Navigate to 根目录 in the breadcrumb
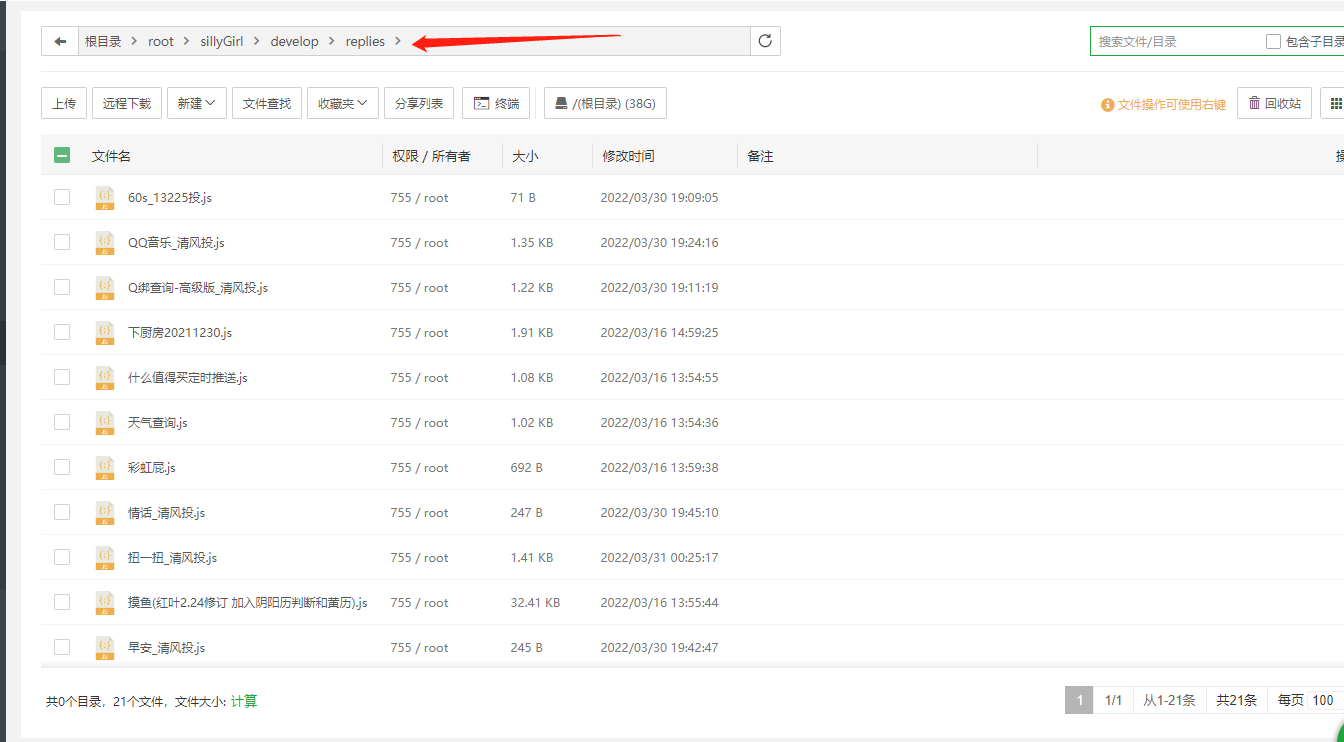The width and height of the screenshot is (1344, 742). 103,41
